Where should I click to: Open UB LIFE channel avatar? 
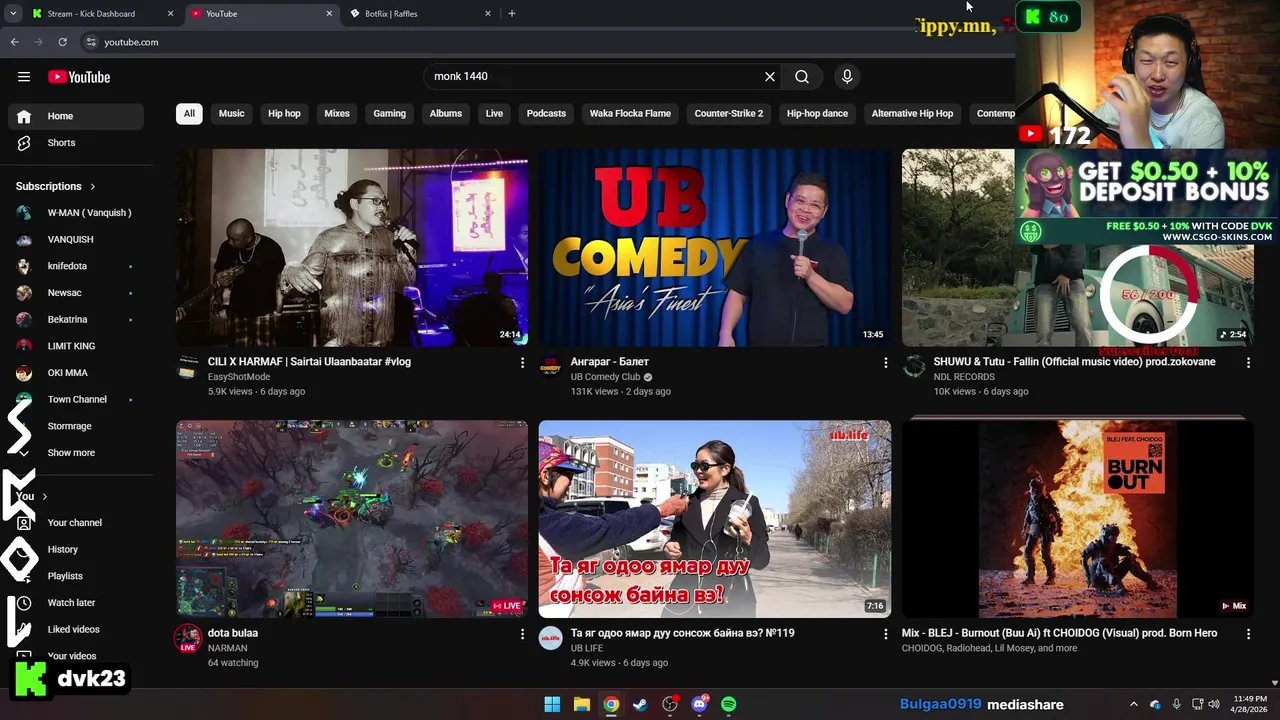coord(550,638)
